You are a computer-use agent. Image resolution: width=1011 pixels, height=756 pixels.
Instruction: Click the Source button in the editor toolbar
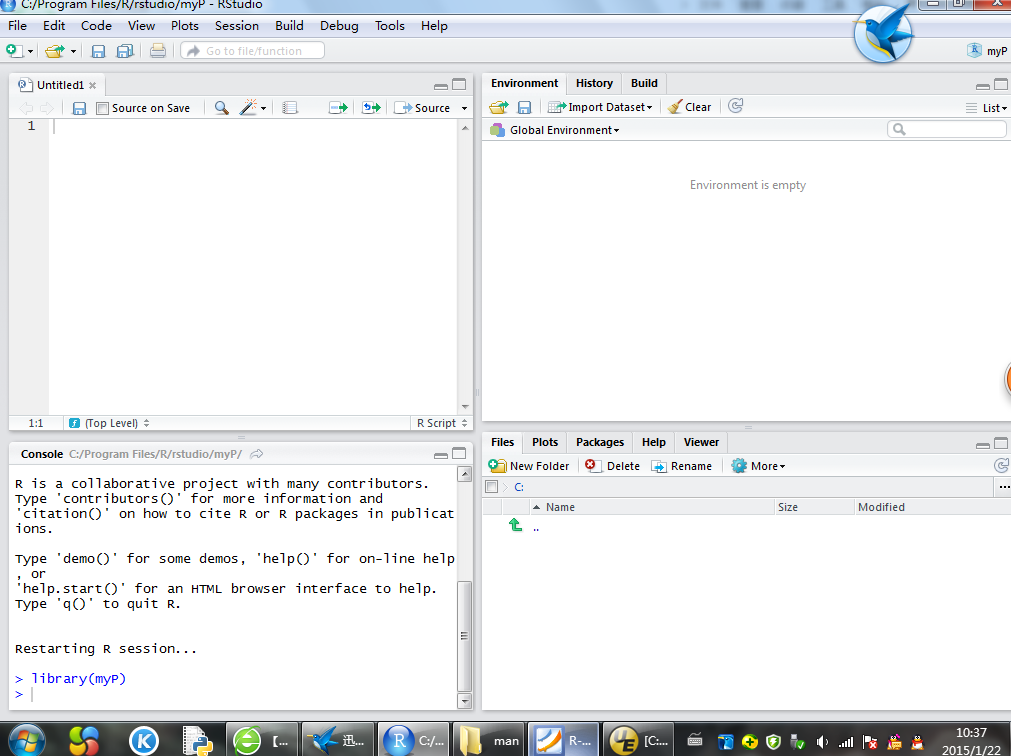tap(422, 108)
